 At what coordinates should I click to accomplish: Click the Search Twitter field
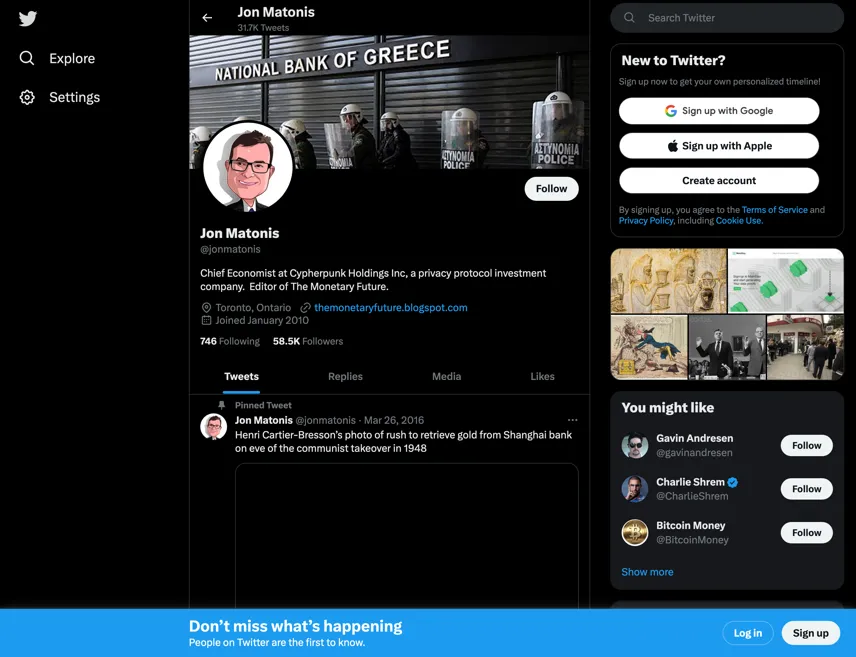[727, 18]
